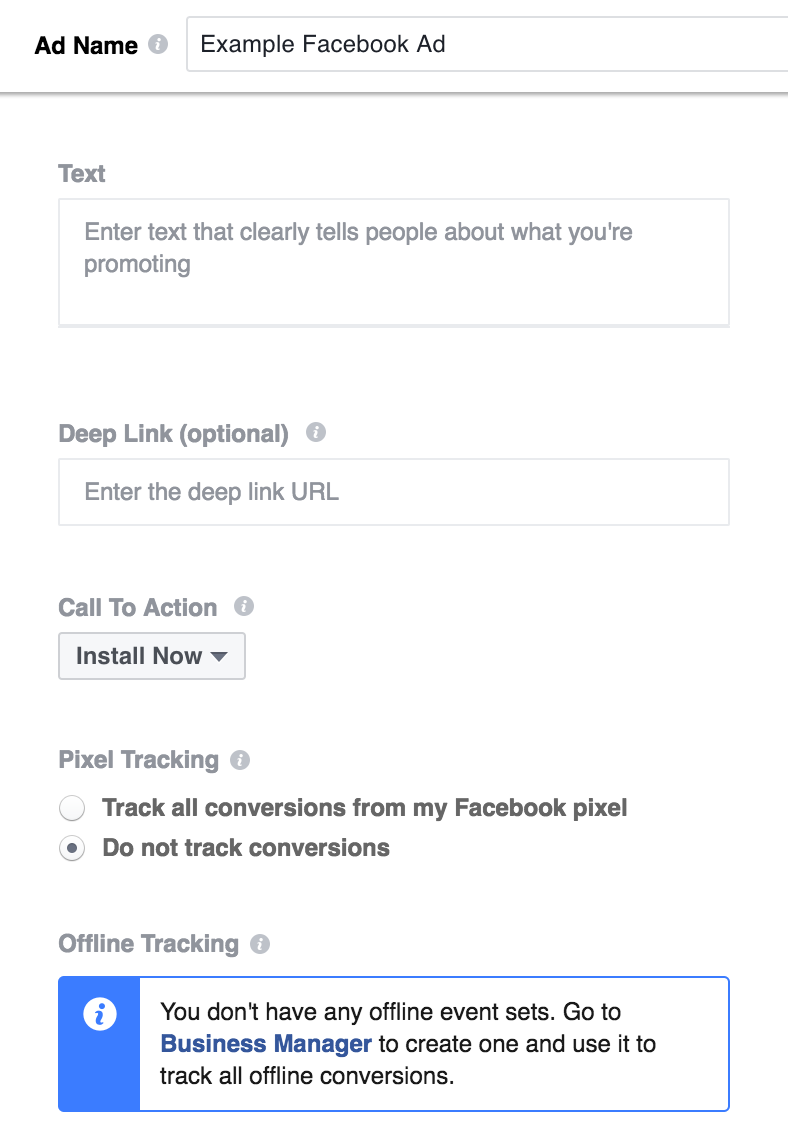The width and height of the screenshot is (788, 1122).
Task: Open the Call To Action info tooltip icon
Action: pos(244,607)
